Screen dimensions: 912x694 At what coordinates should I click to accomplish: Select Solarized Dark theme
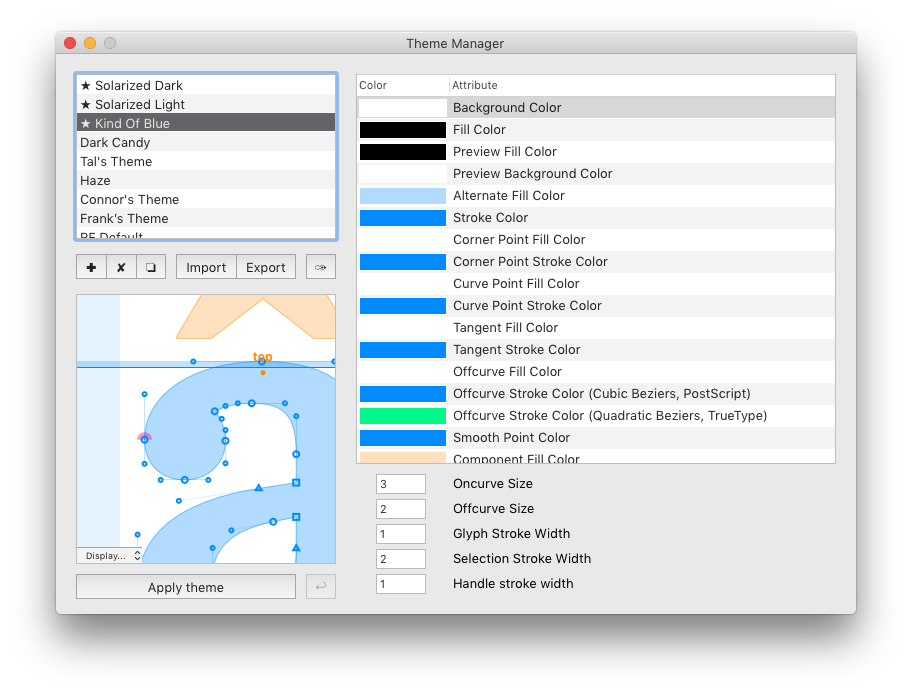[206, 86]
